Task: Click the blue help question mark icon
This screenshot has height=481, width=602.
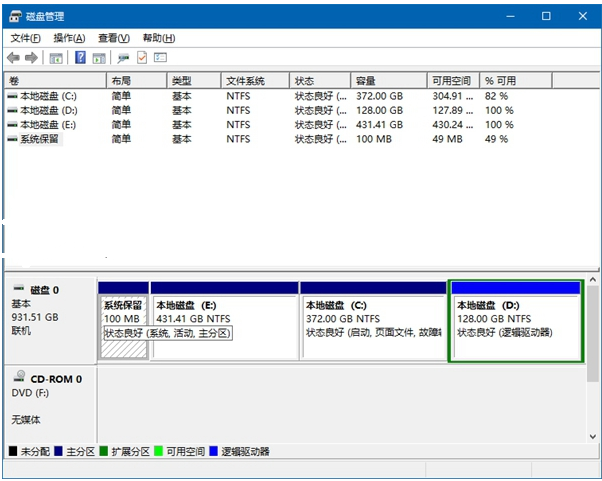Action: pyautogui.click(x=81, y=58)
